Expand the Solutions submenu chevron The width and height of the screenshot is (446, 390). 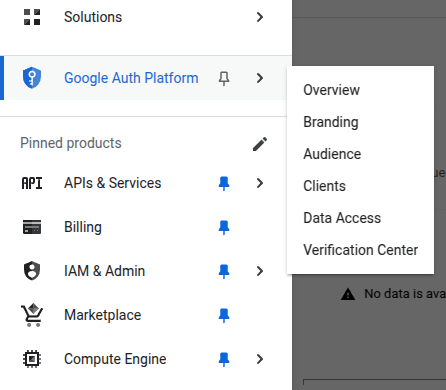click(x=260, y=17)
